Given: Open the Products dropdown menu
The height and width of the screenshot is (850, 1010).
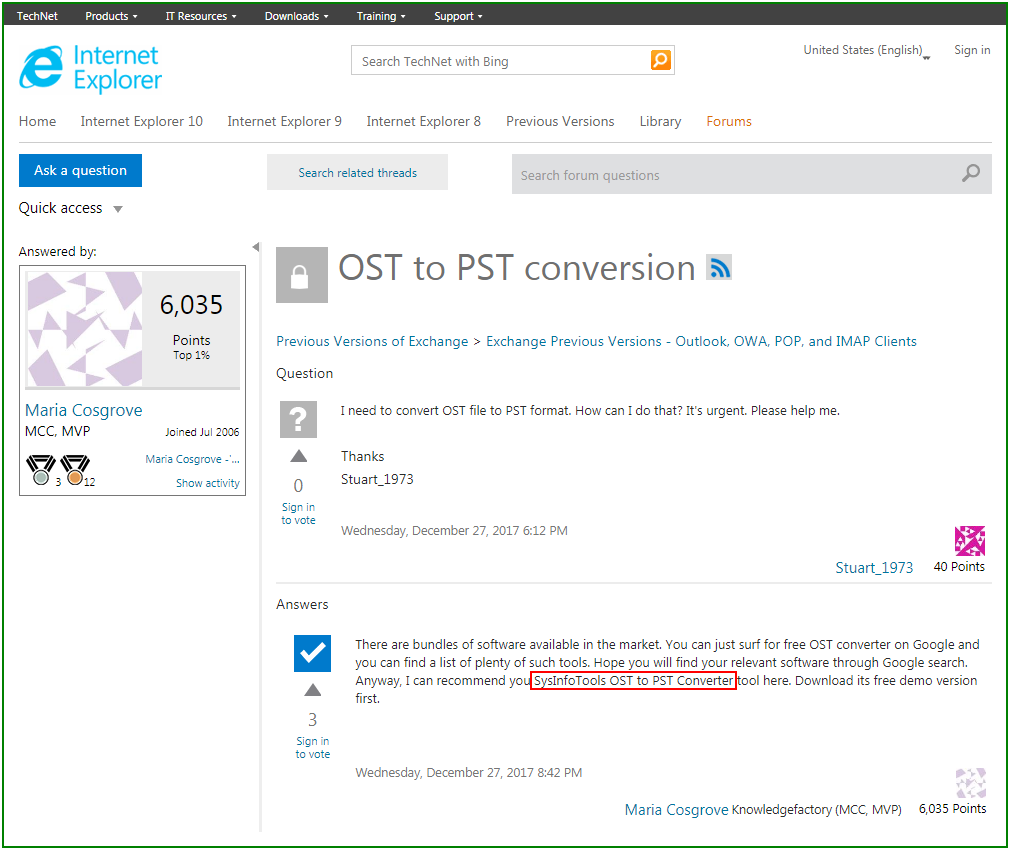Looking at the screenshot, I should (111, 16).
